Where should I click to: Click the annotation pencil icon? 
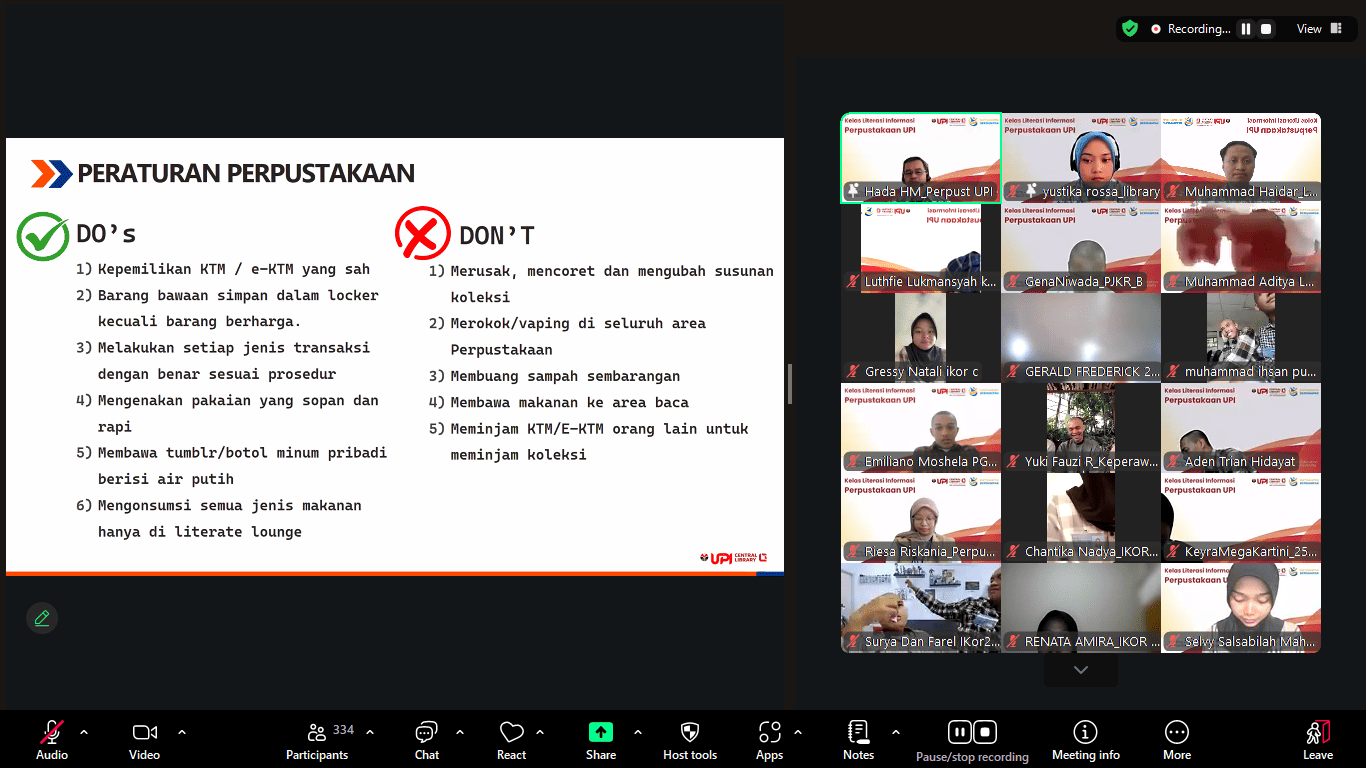(42, 618)
